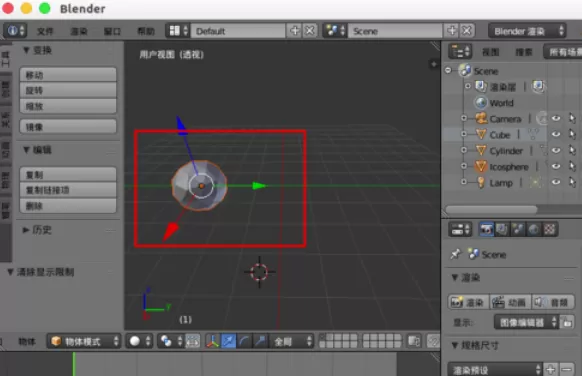The image size is (582, 376).
Task: Toggle visibility eye for Camera
Action: [x=556, y=118]
